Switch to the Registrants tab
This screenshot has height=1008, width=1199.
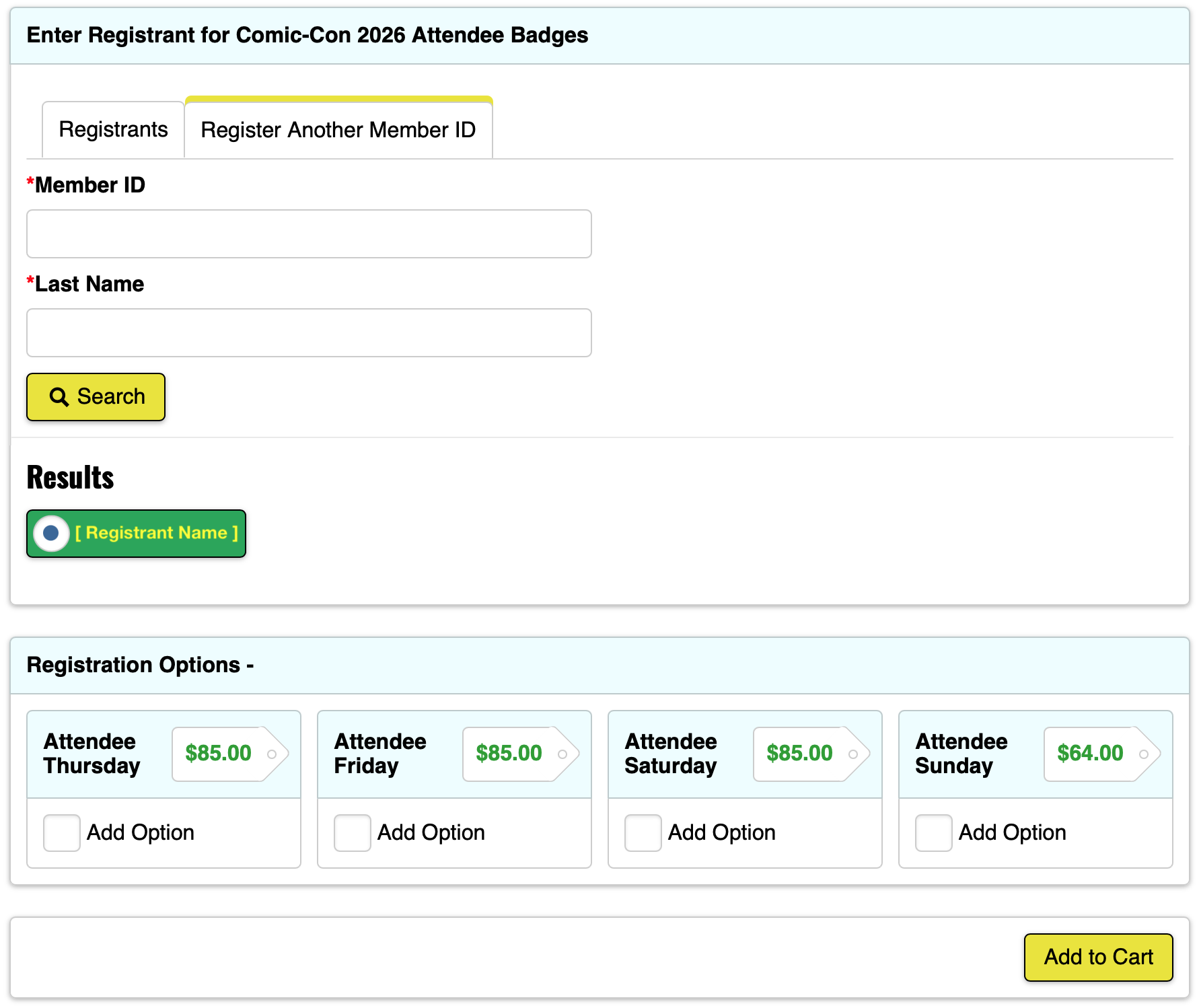pos(113,130)
